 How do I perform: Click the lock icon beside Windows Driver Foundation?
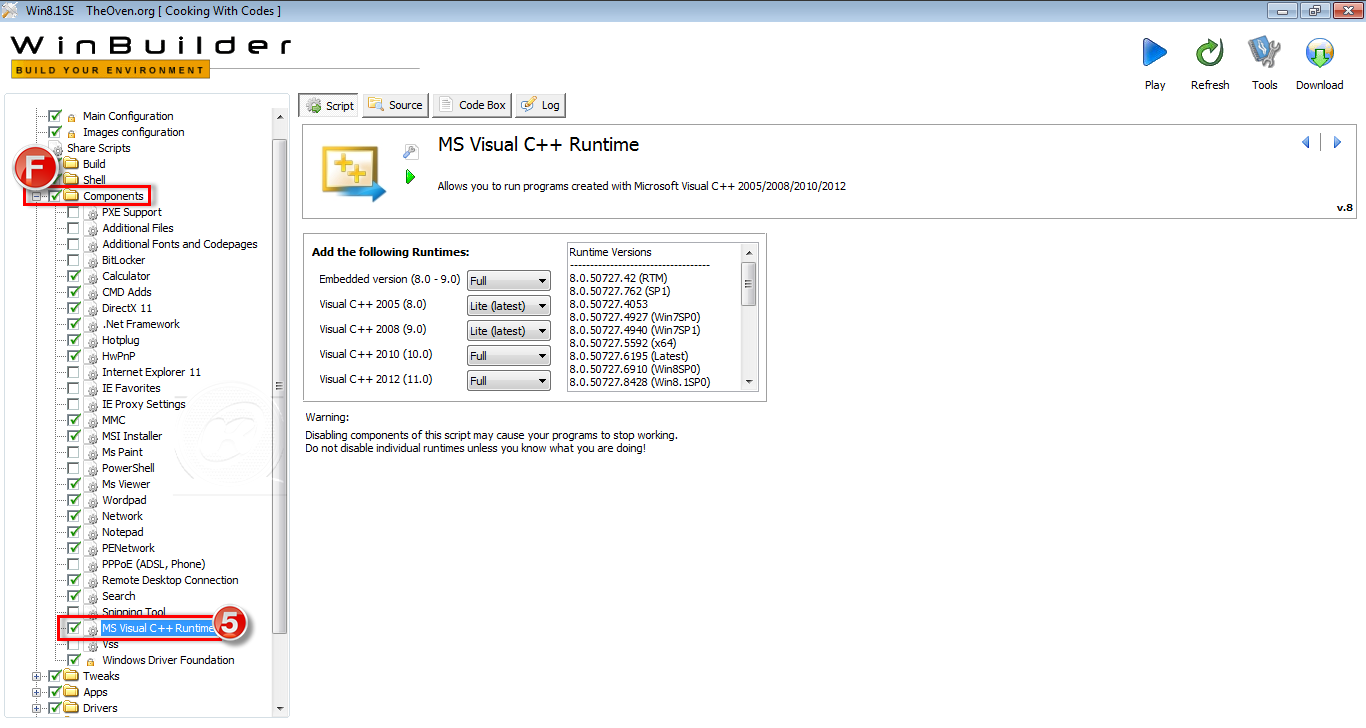tap(90, 661)
